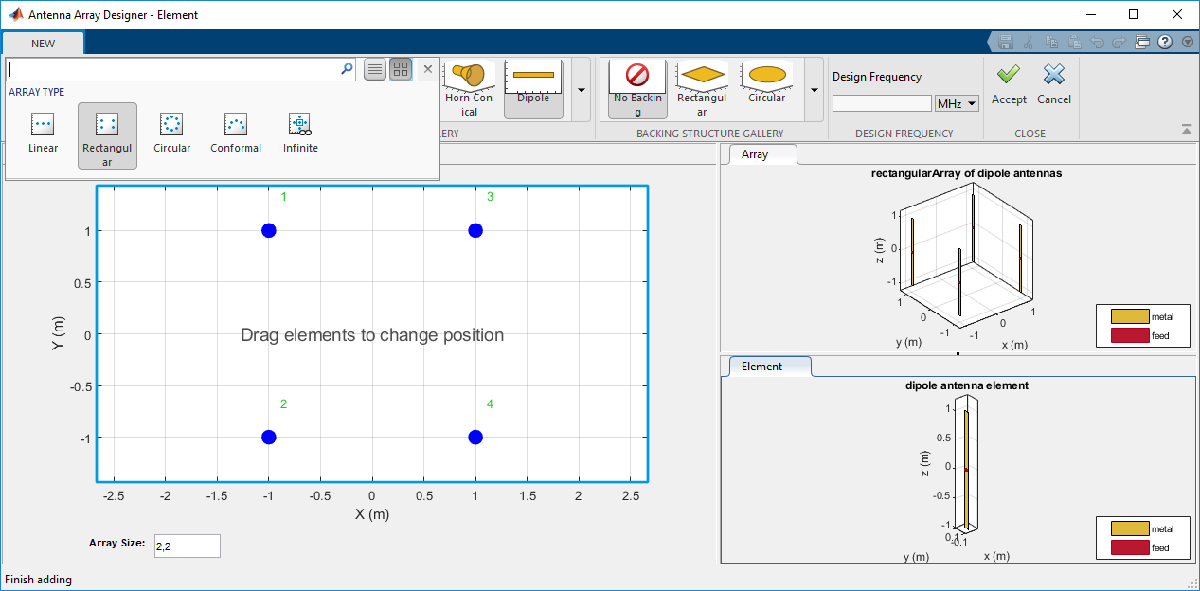Click the Cut scissors icon

tap(1030, 43)
